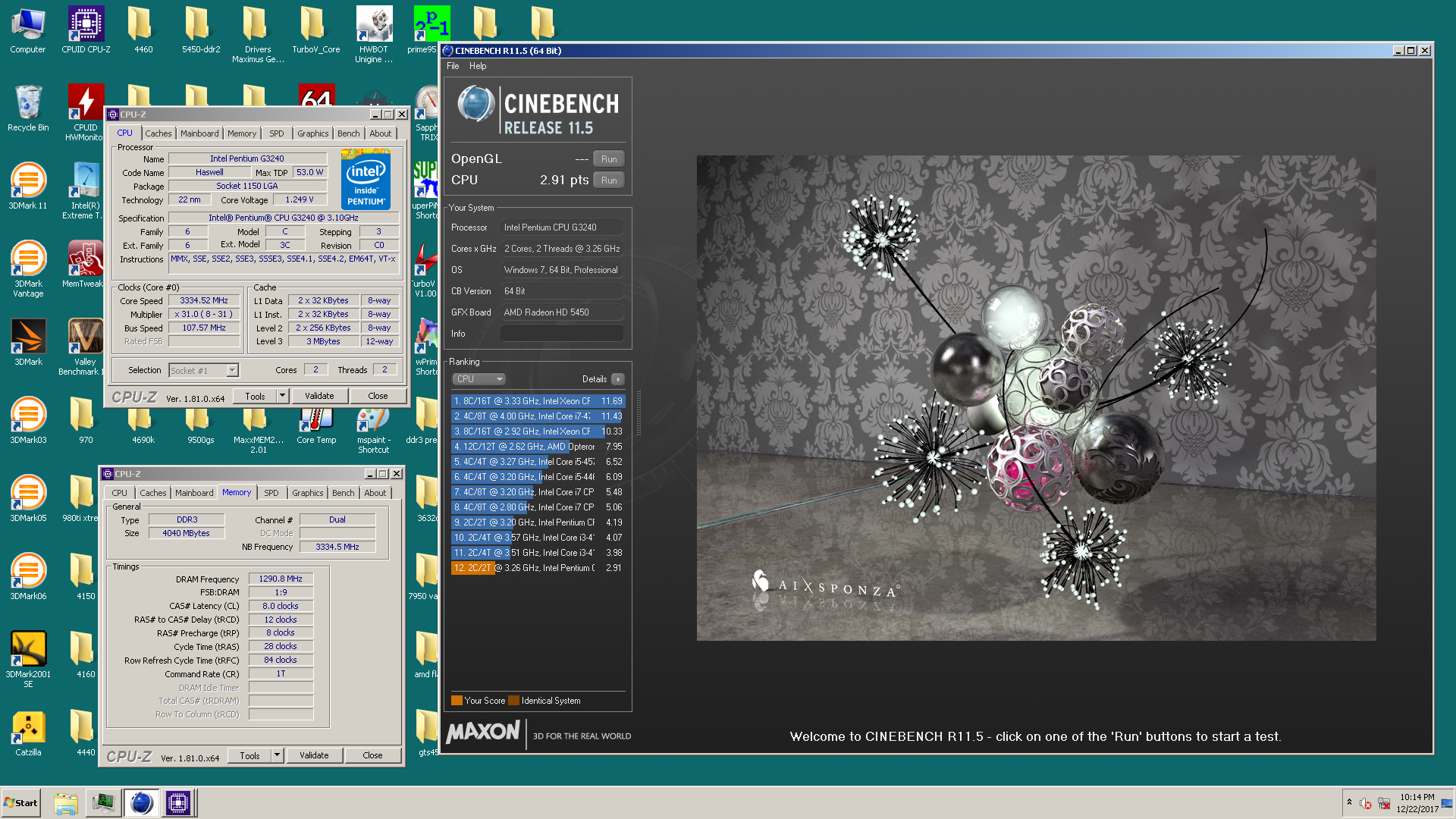
Task: Show hidden system tray icons
Action: 1349,802
